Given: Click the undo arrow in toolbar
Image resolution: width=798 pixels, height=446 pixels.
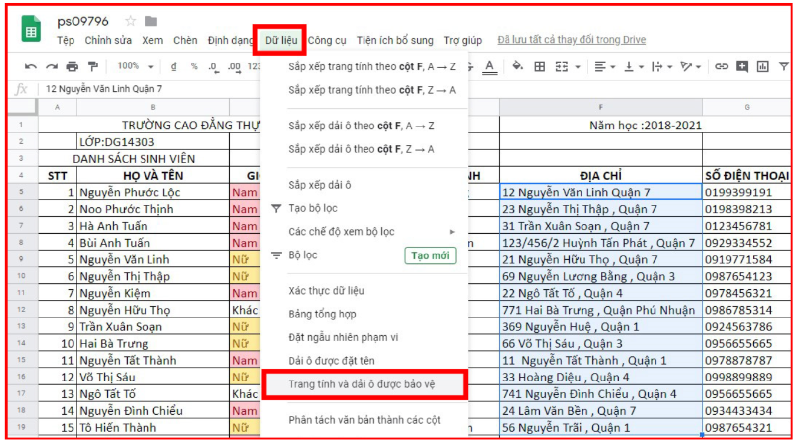Looking at the screenshot, I should coord(30,67).
